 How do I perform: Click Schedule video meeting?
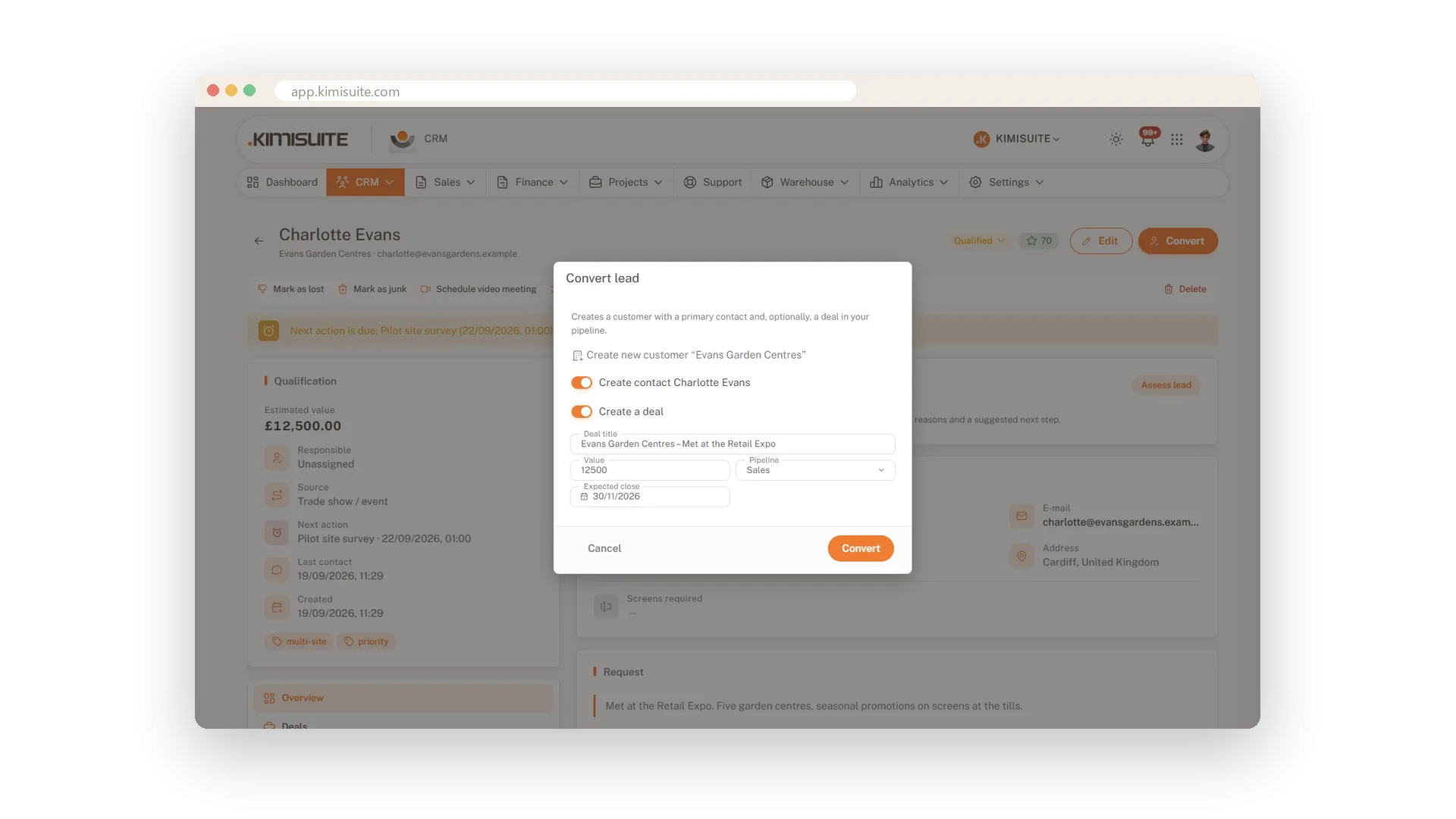coord(479,289)
